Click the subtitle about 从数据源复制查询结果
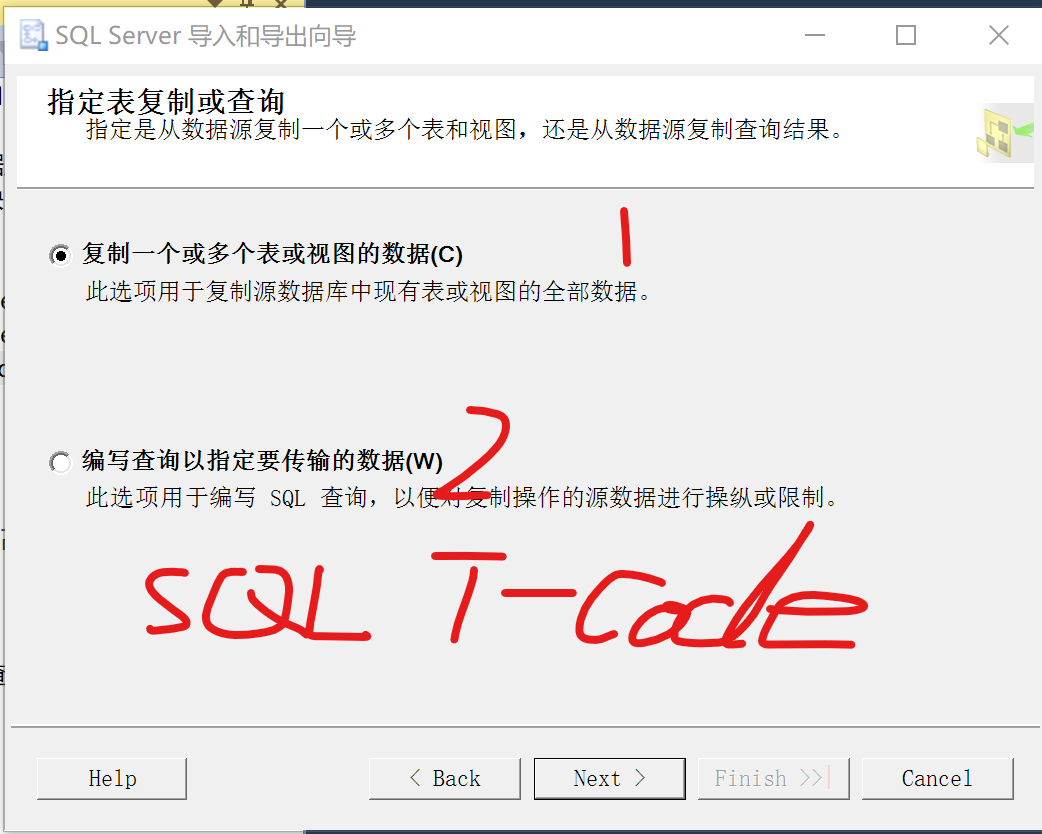 click(465, 130)
